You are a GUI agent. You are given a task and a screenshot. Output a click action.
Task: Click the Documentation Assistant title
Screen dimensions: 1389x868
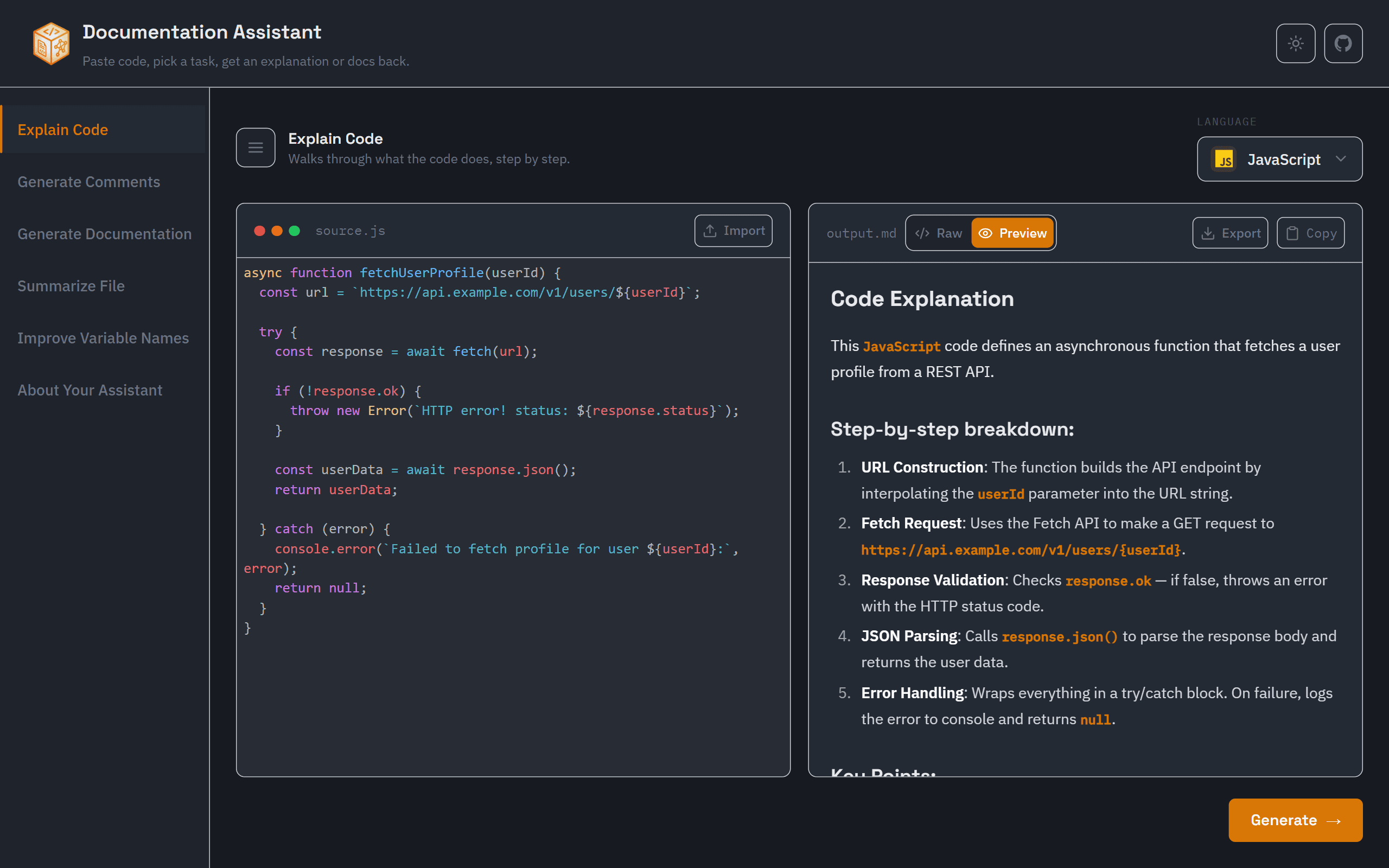pyautogui.click(x=201, y=32)
